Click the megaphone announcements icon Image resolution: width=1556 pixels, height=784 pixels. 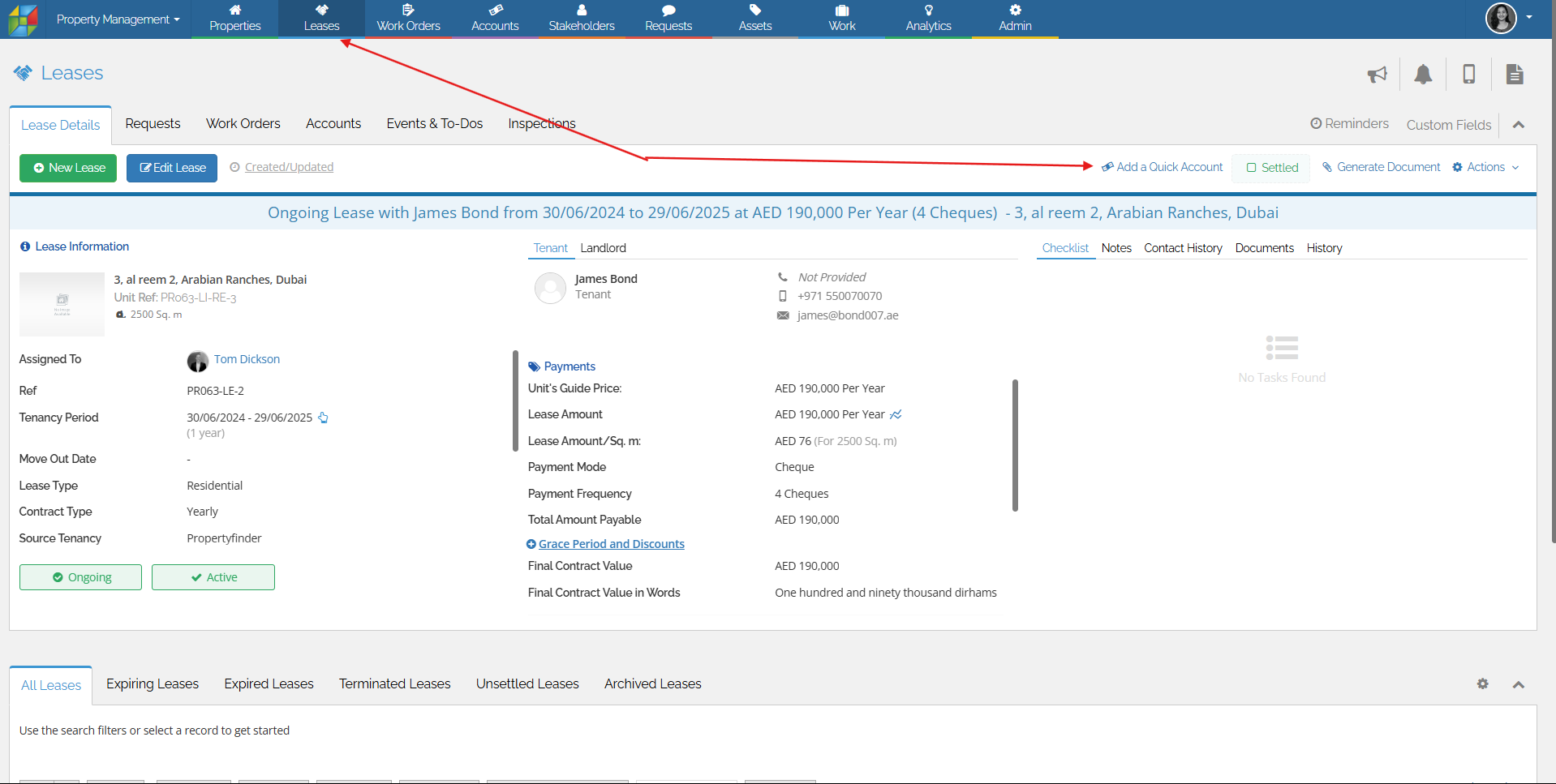(1377, 75)
